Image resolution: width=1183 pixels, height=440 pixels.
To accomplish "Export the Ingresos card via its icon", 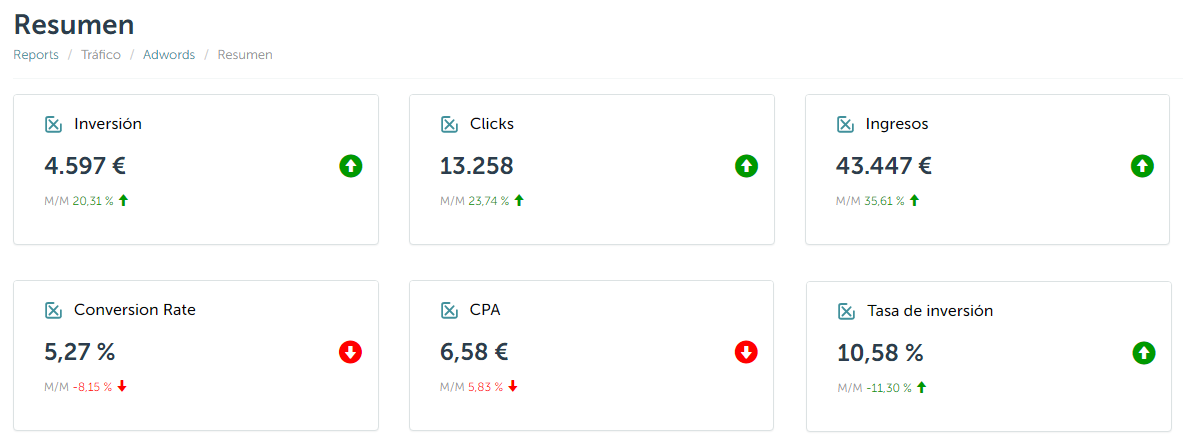I will coord(846,124).
